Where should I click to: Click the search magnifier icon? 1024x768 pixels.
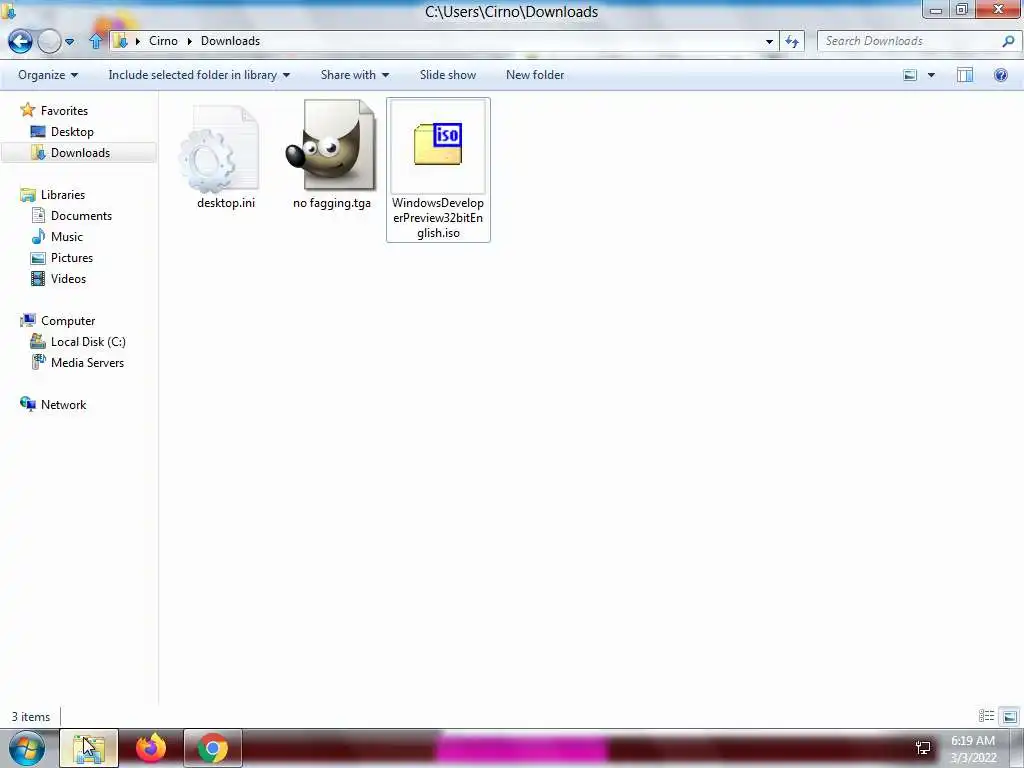1008,41
